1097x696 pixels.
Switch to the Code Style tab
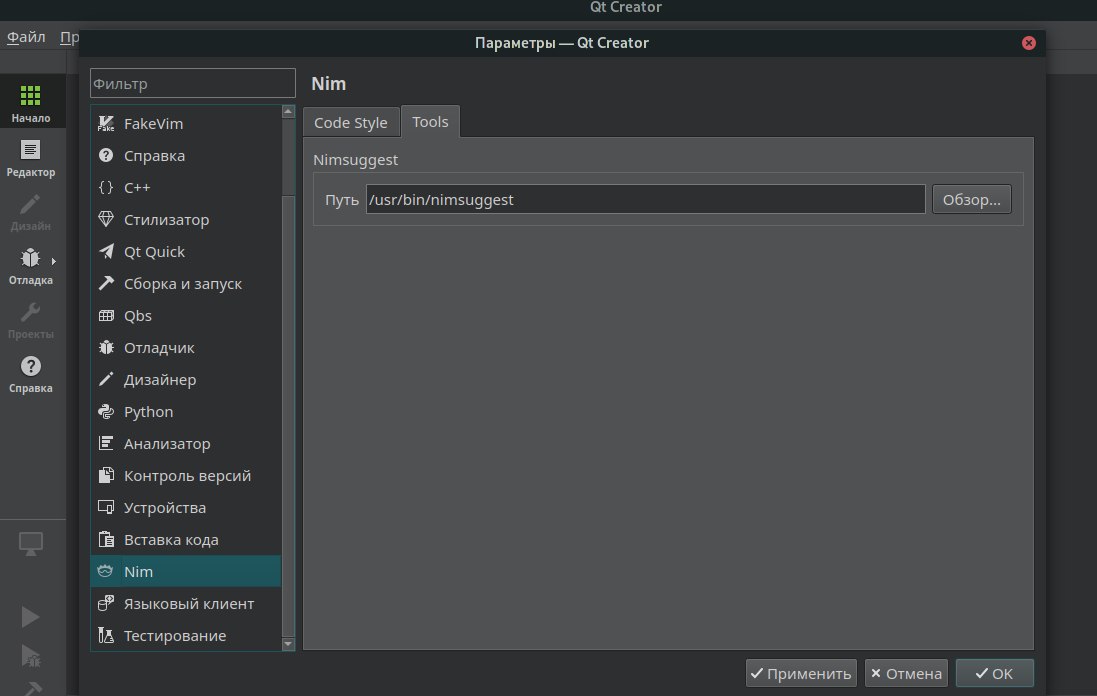[351, 122]
